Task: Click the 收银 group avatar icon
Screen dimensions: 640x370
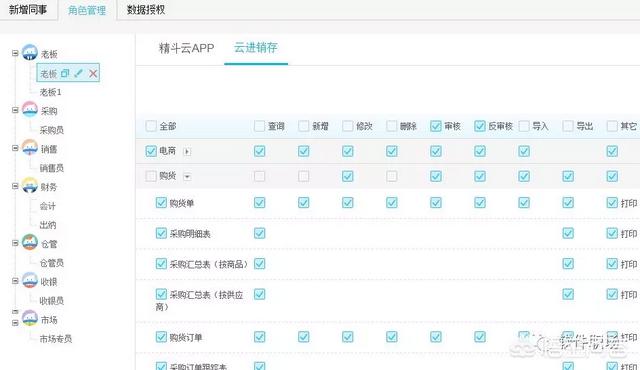Action: click(x=30, y=280)
